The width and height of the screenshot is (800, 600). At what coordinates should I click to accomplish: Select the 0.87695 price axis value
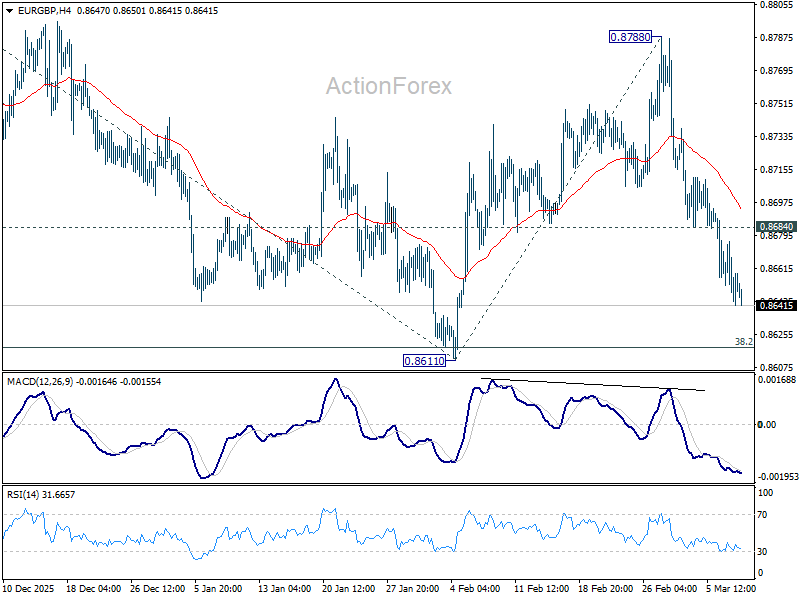point(777,70)
